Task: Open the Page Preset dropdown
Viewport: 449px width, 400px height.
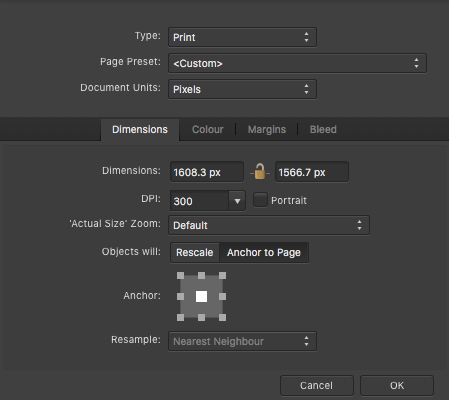Action: click(297, 63)
